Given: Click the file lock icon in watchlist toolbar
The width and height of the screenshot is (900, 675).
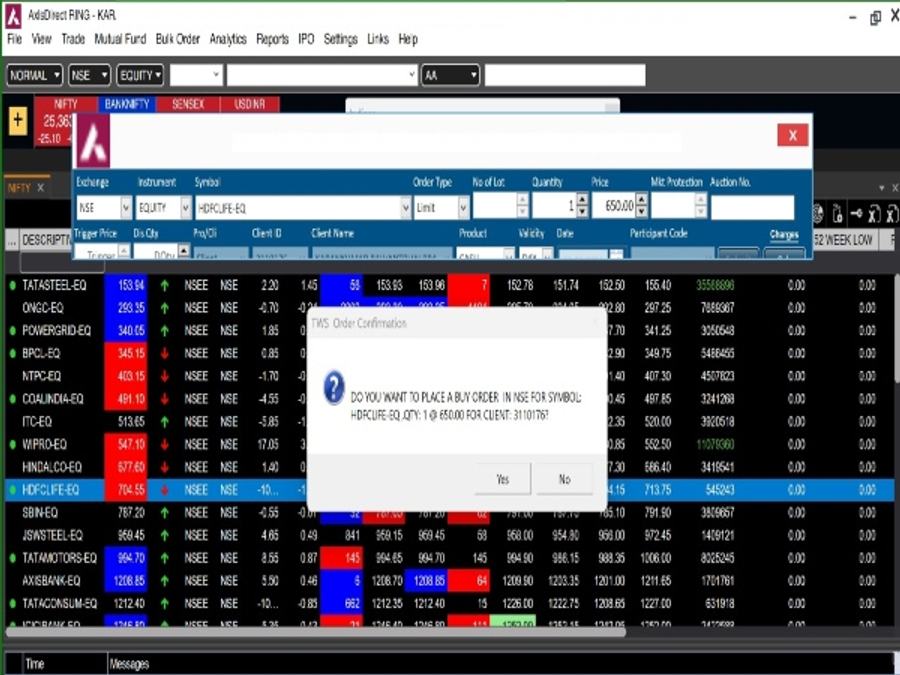Looking at the screenshot, I should click(x=837, y=214).
